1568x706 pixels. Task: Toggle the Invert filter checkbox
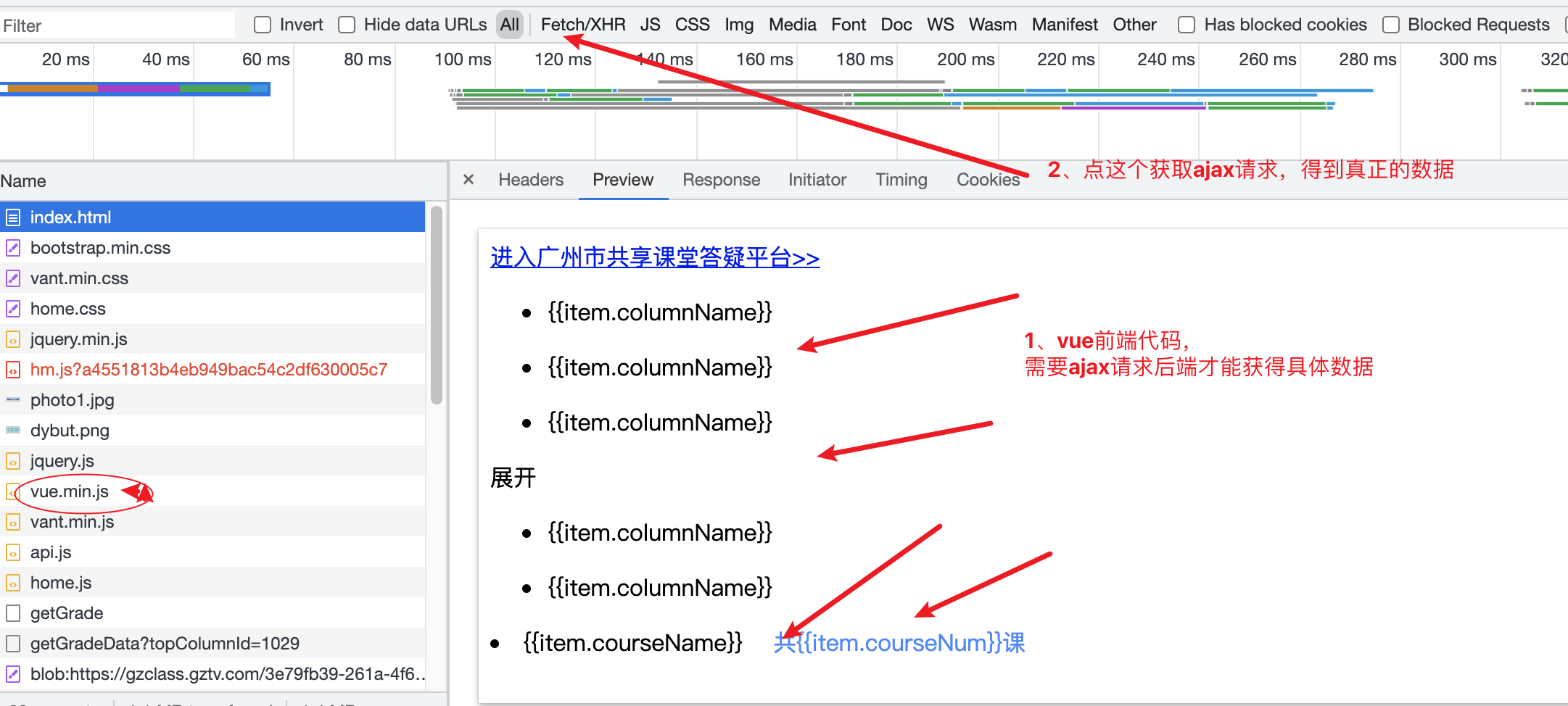[x=263, y=25]
